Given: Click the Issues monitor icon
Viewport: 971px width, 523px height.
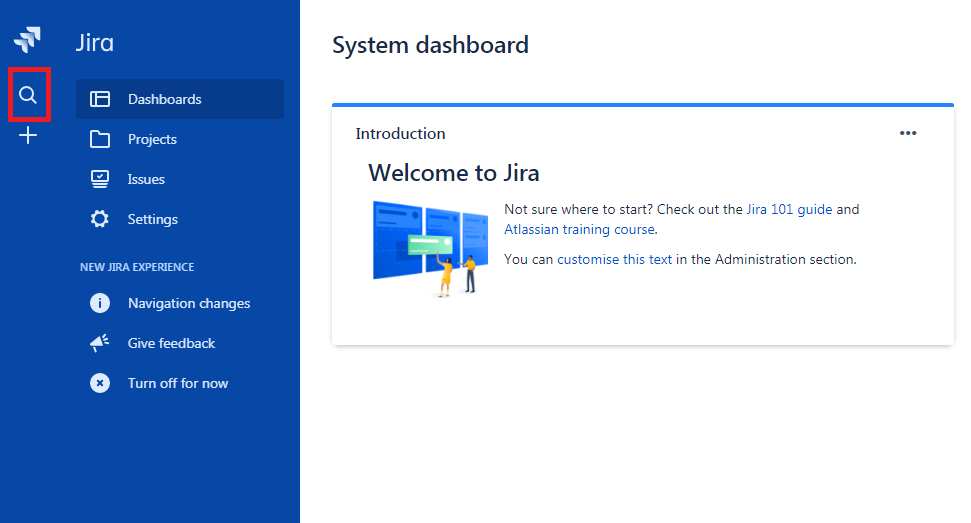Looking at the screenshot, I should click(100, 179).
